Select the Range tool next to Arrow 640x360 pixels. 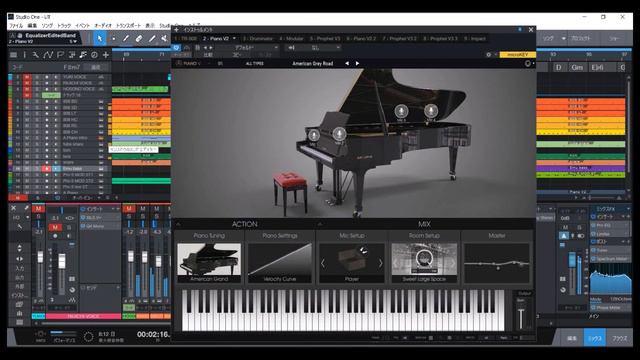113,39
